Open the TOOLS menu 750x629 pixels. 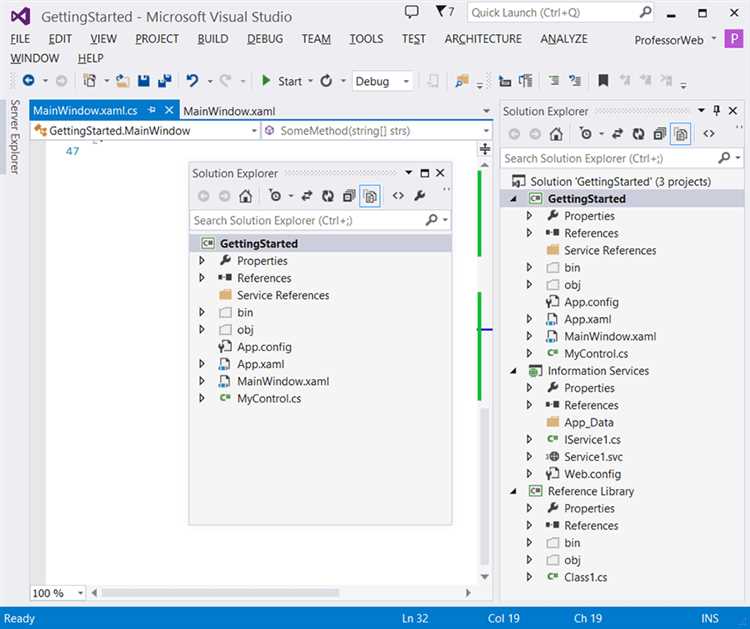tap(366, 39)
